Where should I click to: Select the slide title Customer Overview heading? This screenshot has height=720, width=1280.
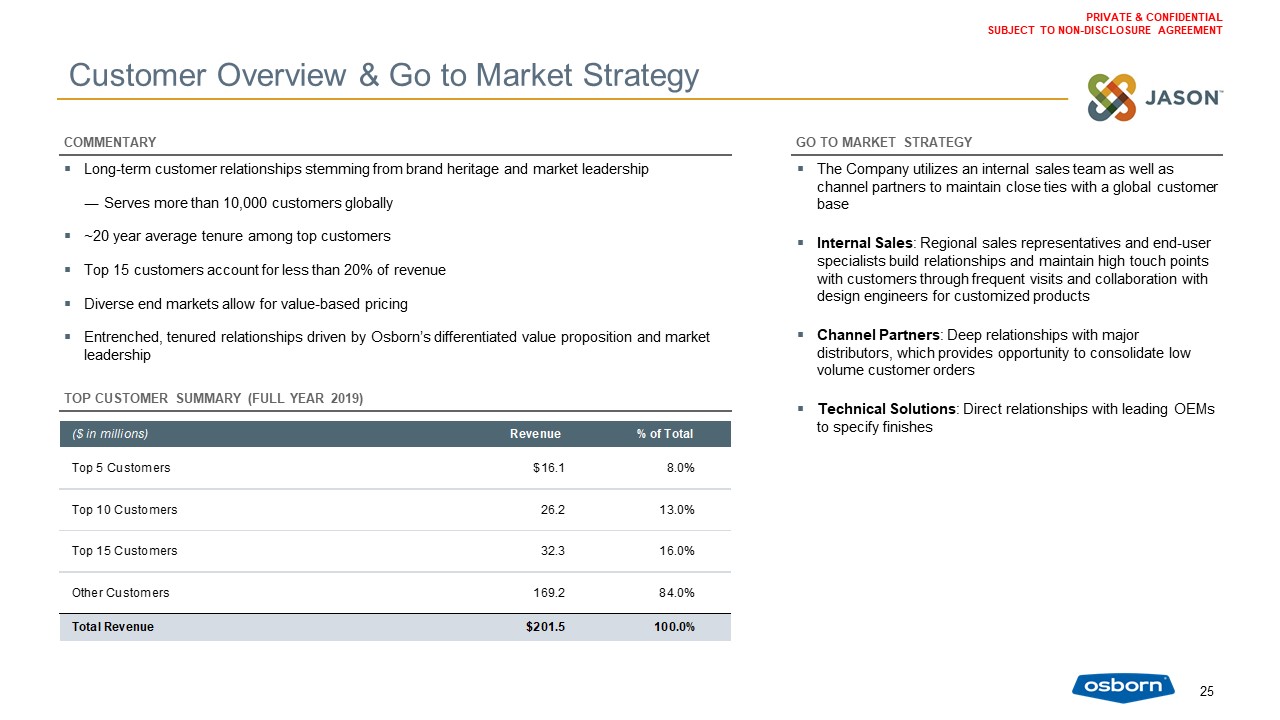[x=383, y=75]
